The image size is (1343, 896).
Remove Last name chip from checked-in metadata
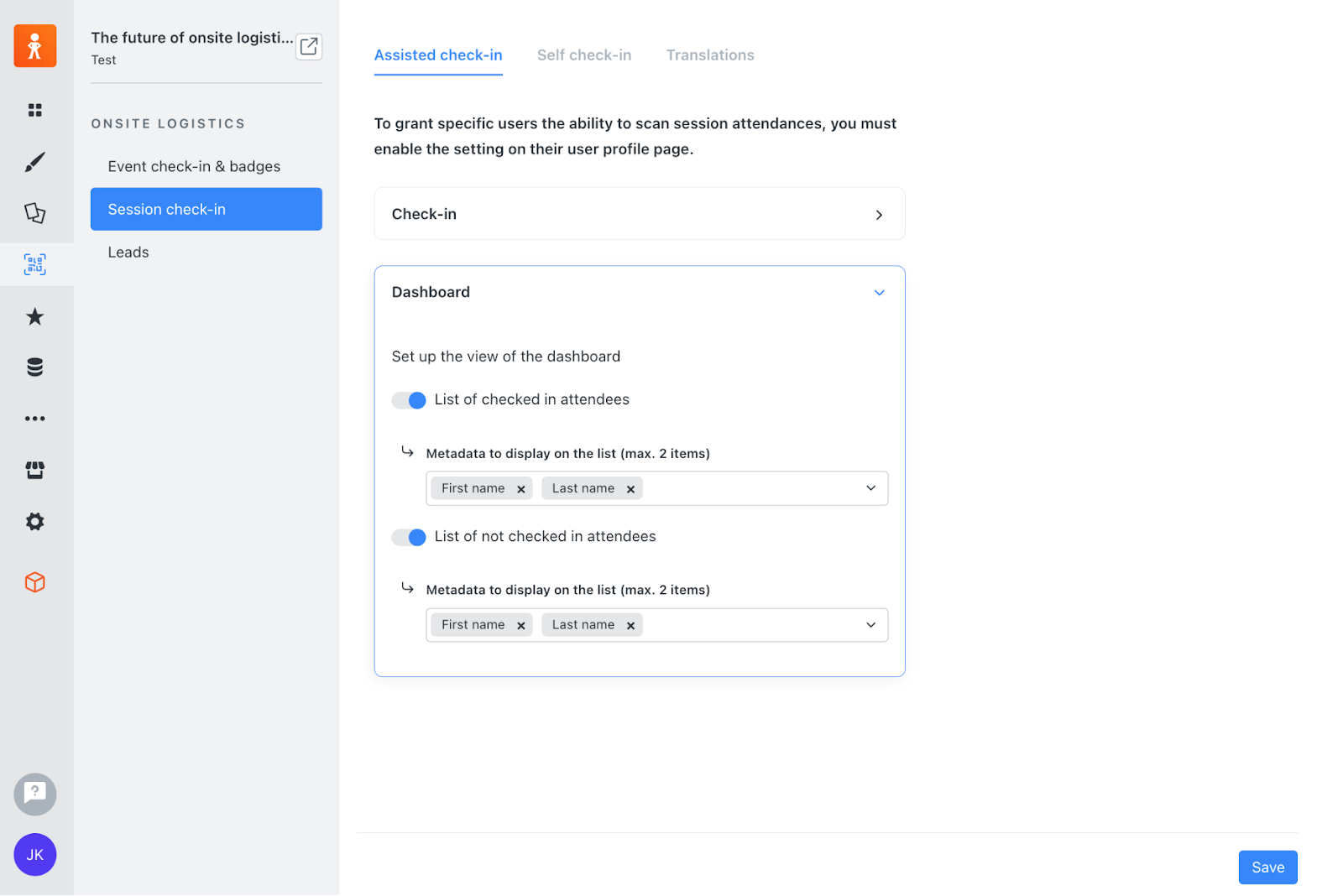[631, 487]
